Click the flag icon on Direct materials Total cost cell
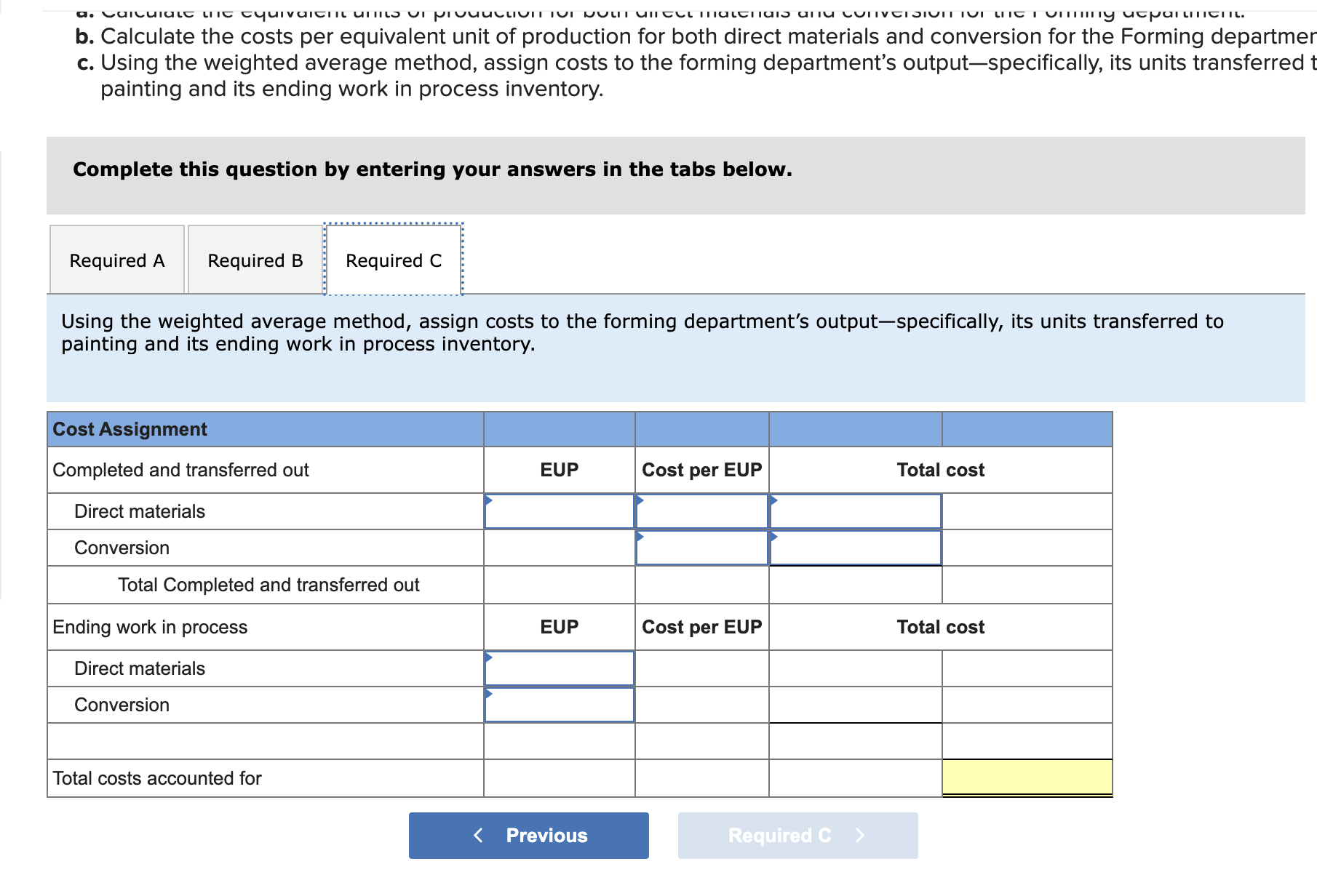Viewport: 1317px width, 896px height. click(773, 501)
